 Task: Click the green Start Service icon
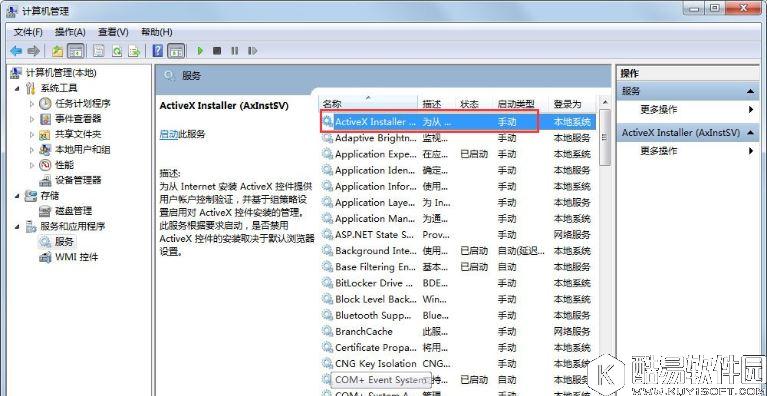(x=200, y=50)
